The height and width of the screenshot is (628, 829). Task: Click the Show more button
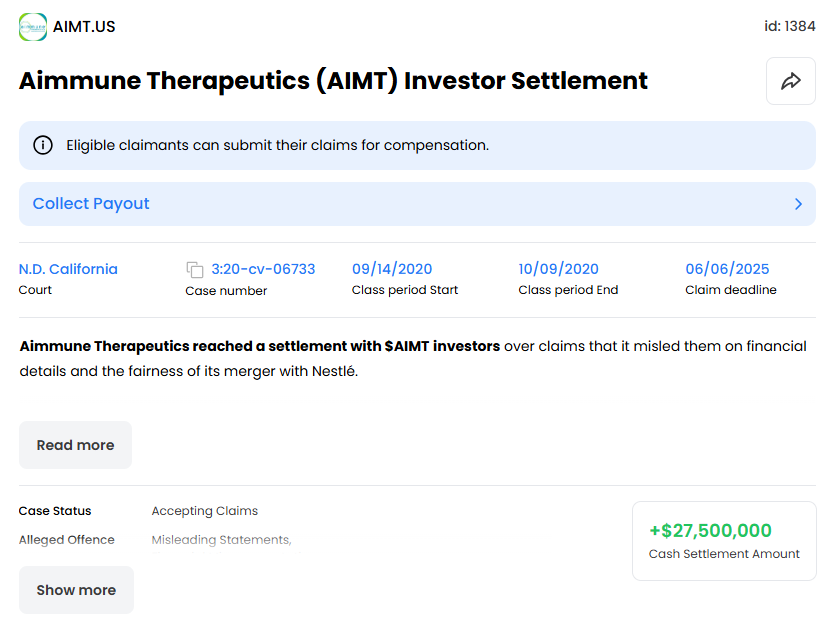76,590
